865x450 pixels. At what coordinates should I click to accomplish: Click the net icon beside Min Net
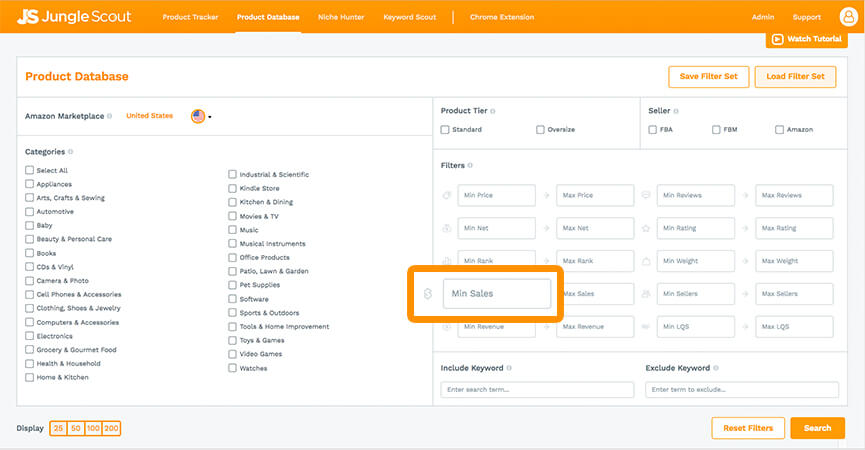(447, 228)
